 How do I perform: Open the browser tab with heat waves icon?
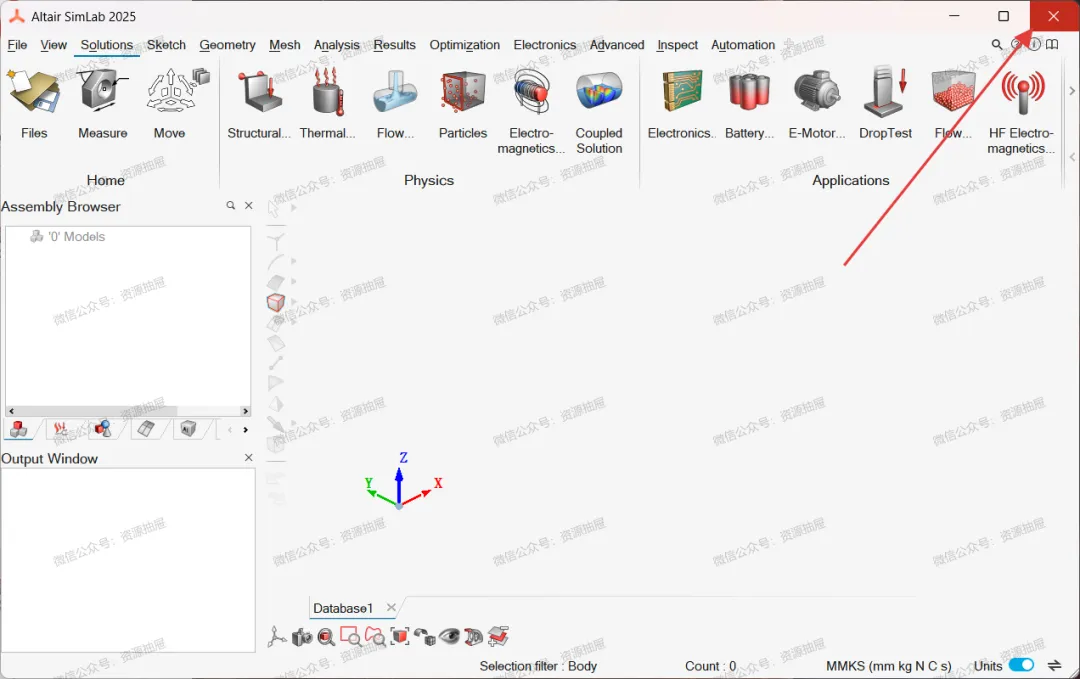point(61,429)
